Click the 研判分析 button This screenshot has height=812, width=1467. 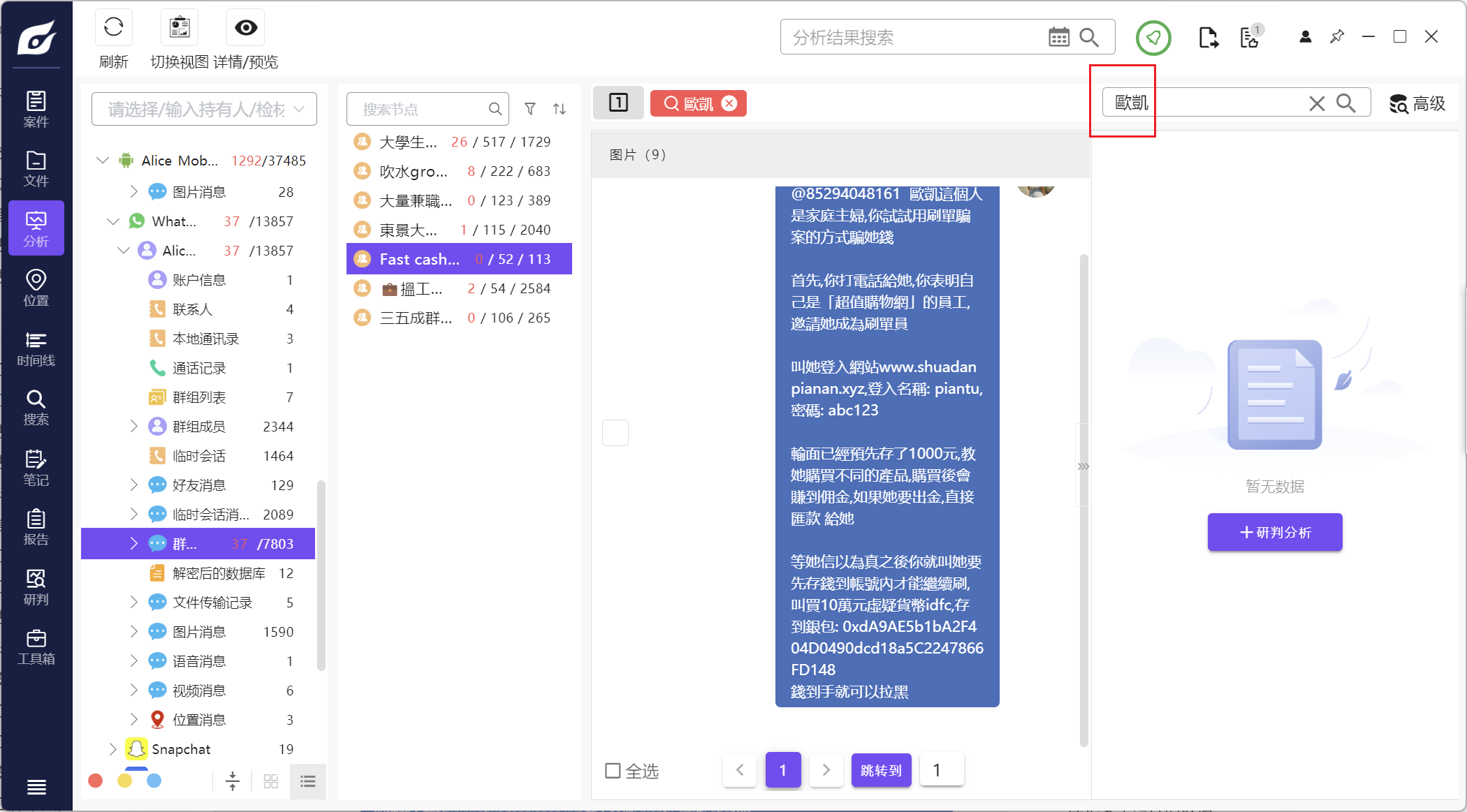[1274, 532]
